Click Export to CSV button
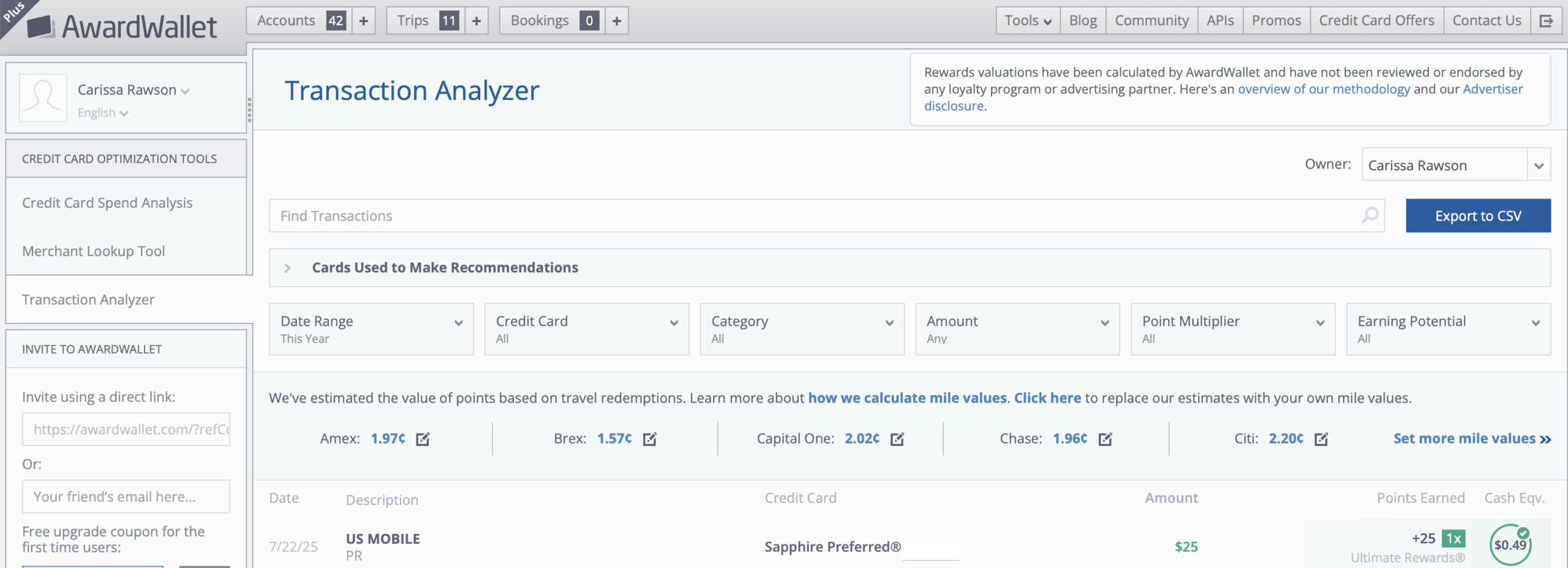The width and height of the screenshot is (1568, 568). click(1478, 216)
